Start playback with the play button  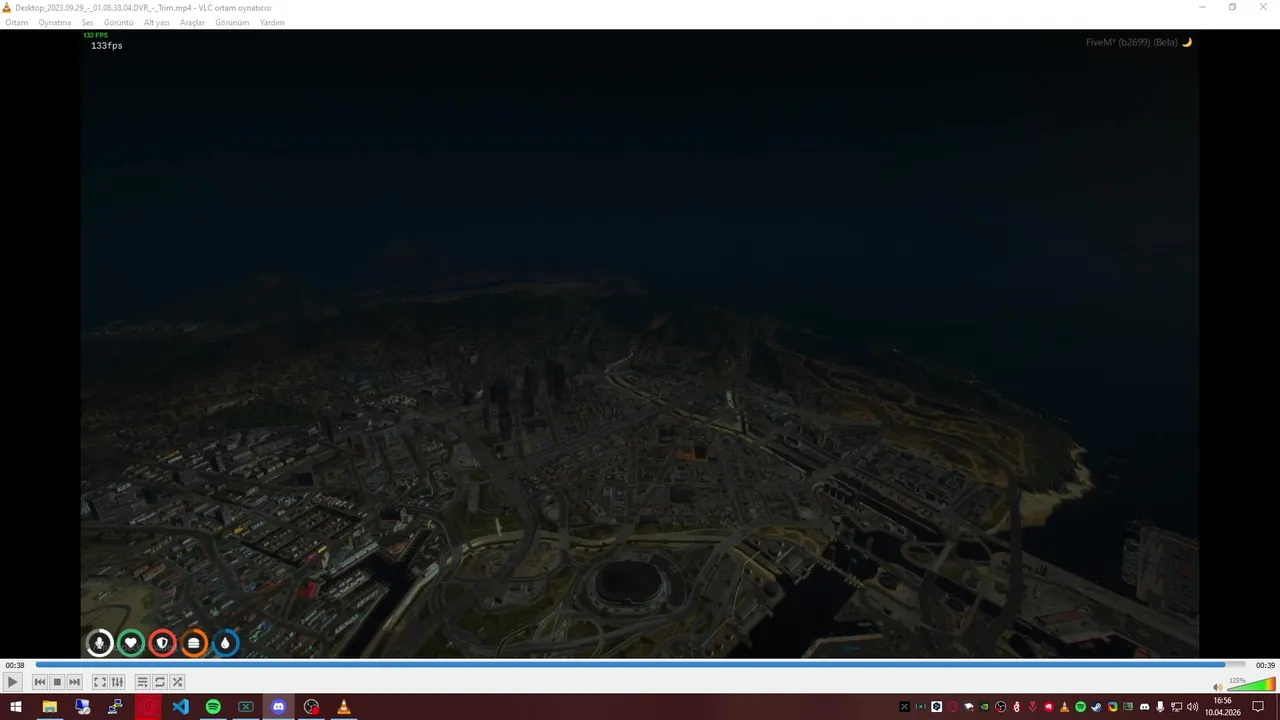coord(12,682)
